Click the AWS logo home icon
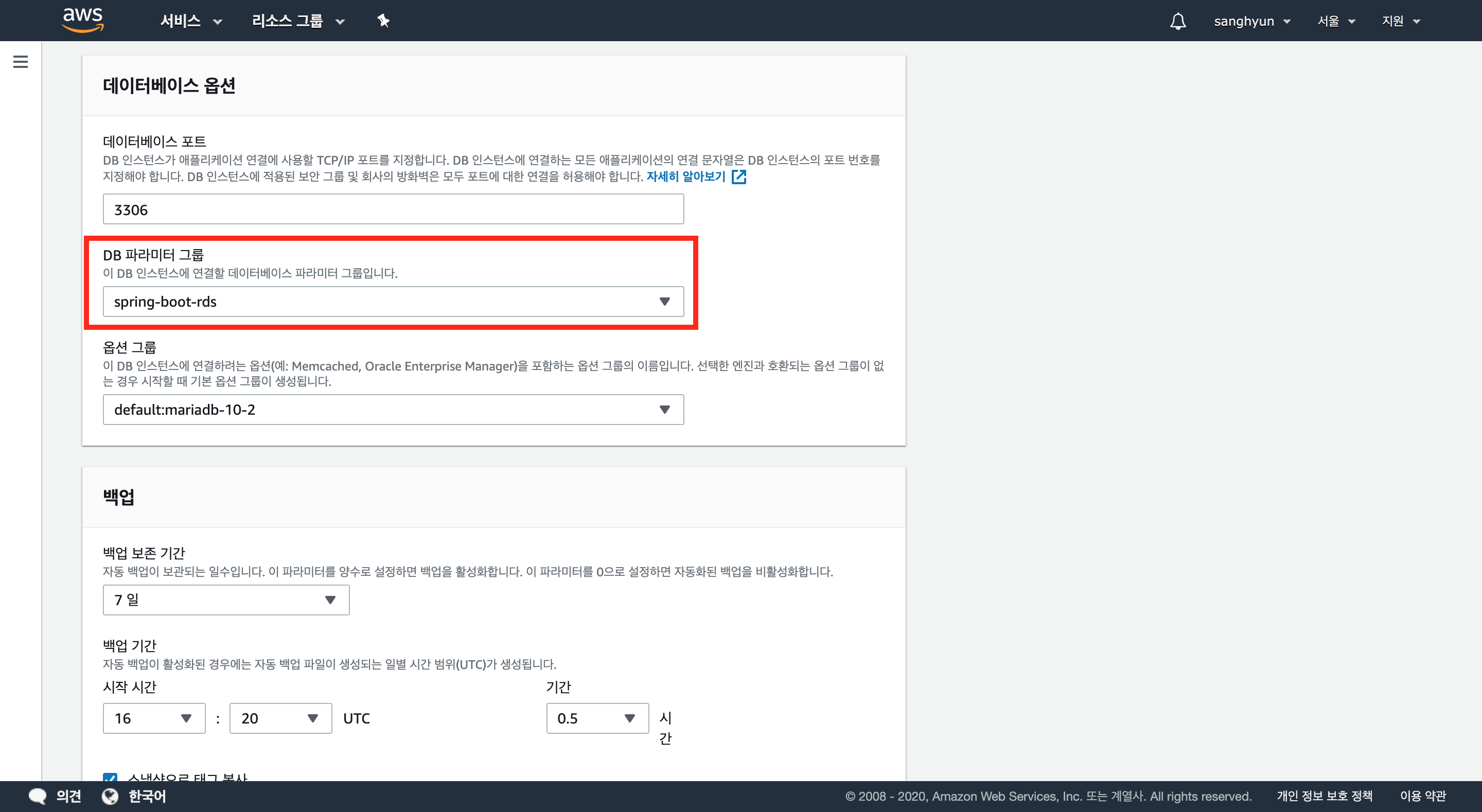1482x812 pixels. pyautogui.click(x=83, y=20)
